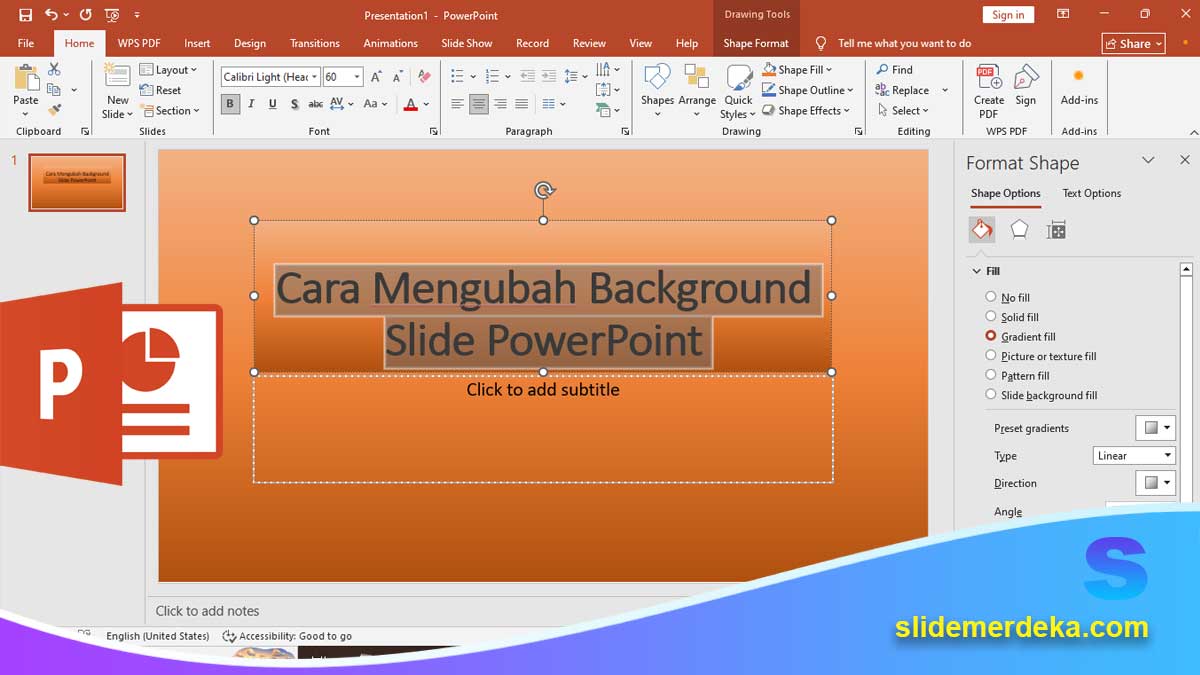Click the Clear All Formatting eraser icon
The image size is (1200, 675).
(424, 77)
